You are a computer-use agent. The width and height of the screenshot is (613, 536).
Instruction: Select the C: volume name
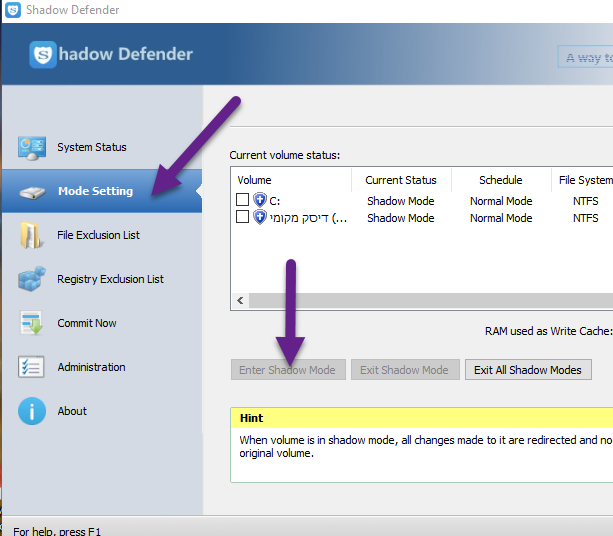[x=274, y=201]
